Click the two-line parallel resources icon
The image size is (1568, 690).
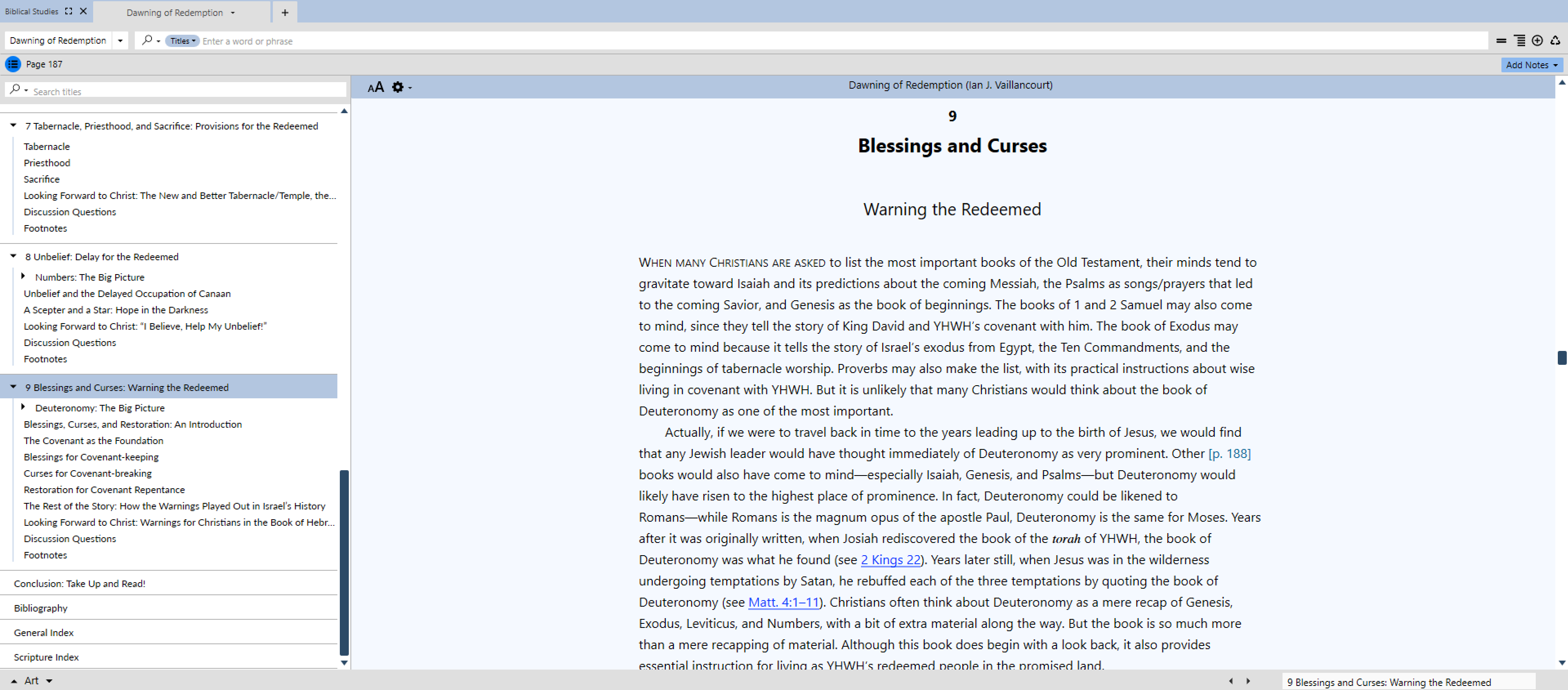coord(1501,41)
